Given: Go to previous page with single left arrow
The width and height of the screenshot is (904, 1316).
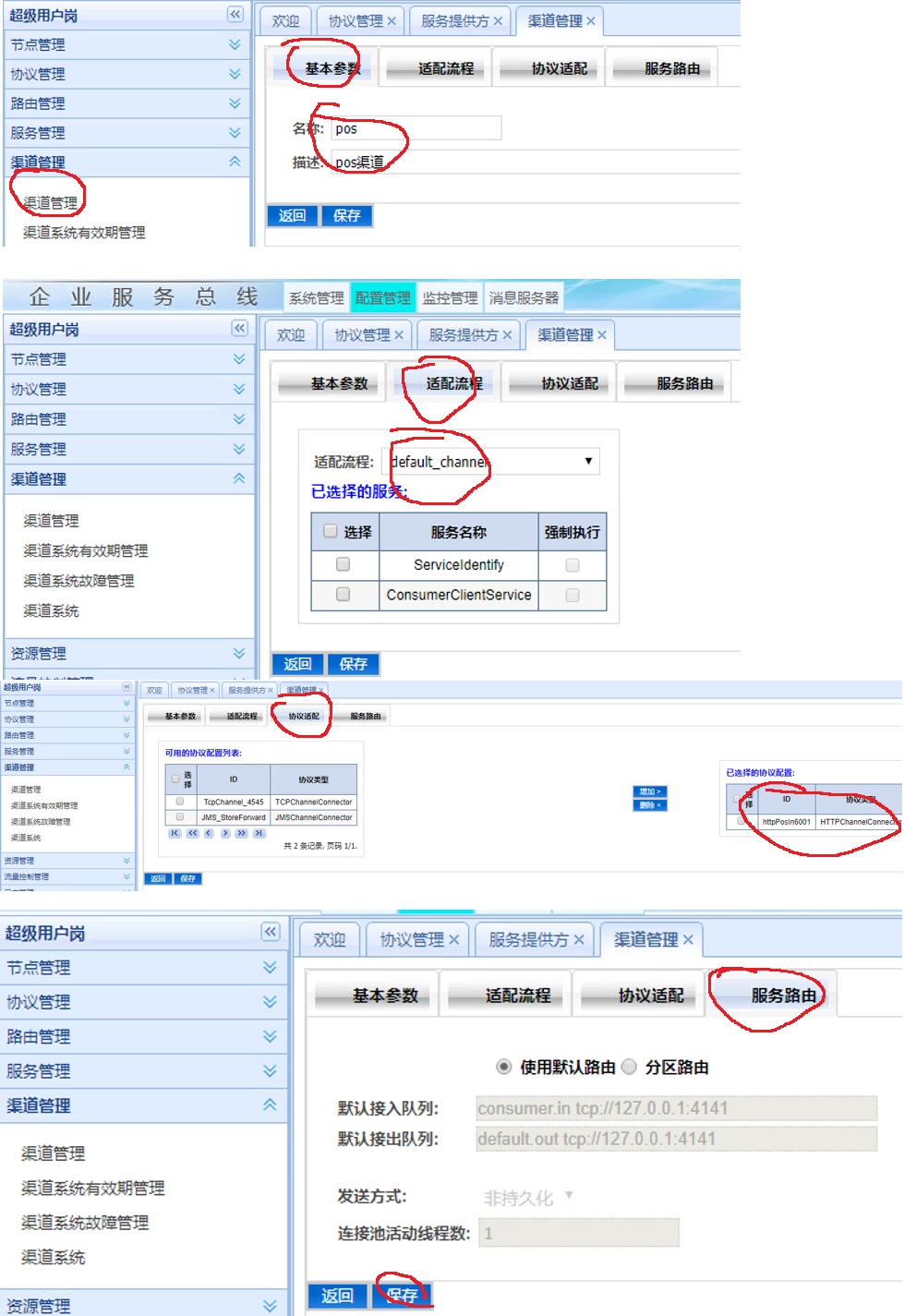Looking at the screenshot, I should click(x=209, y=833).
